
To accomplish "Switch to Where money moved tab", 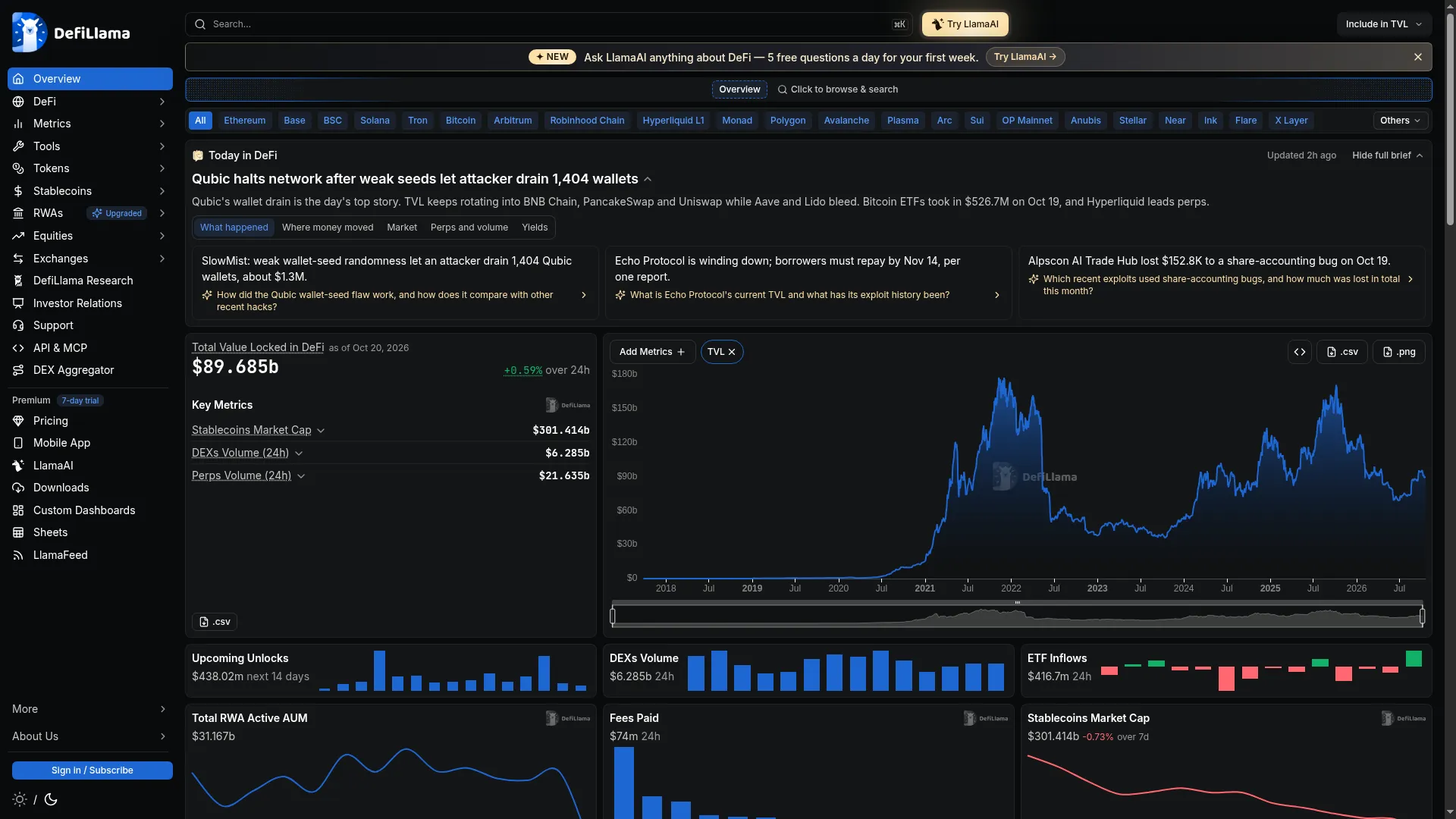I will click(x=328, y=227).
